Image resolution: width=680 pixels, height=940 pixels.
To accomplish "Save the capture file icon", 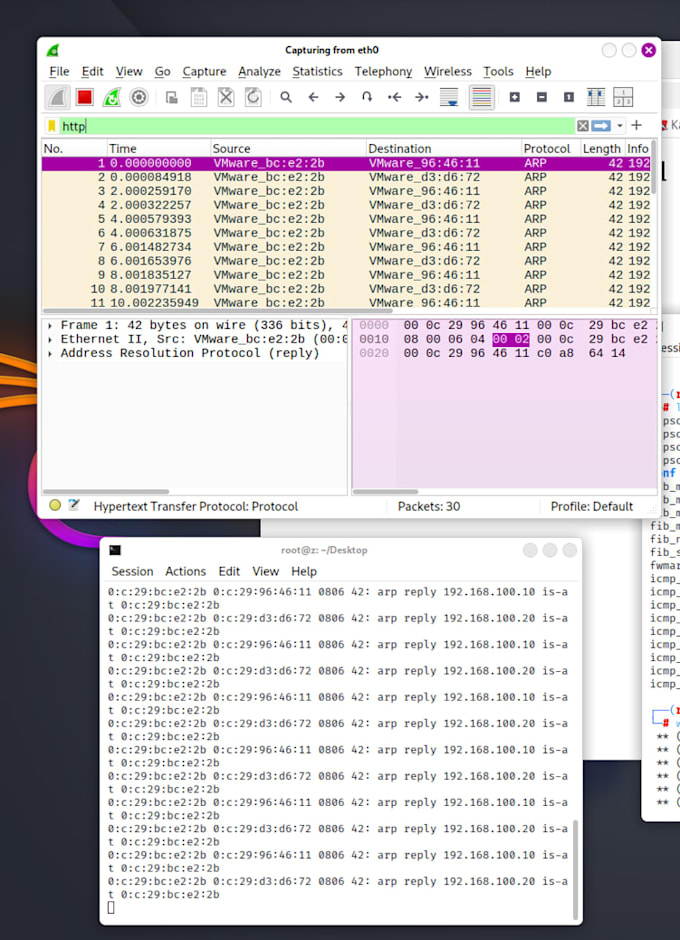I will tap(198, 97).
